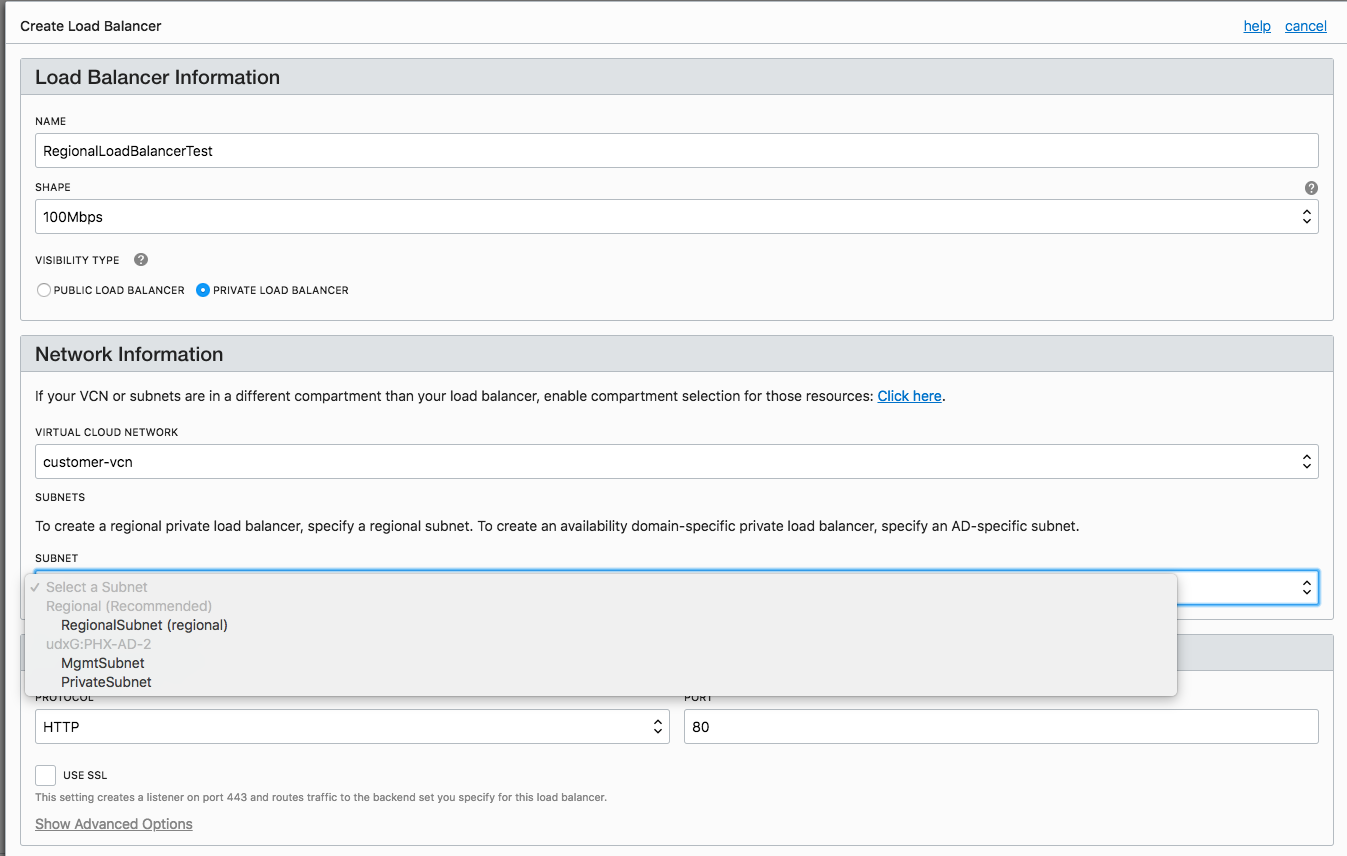
Task: Open the compartment selection 'Click here' link
Action: click(x=909, y=396)
